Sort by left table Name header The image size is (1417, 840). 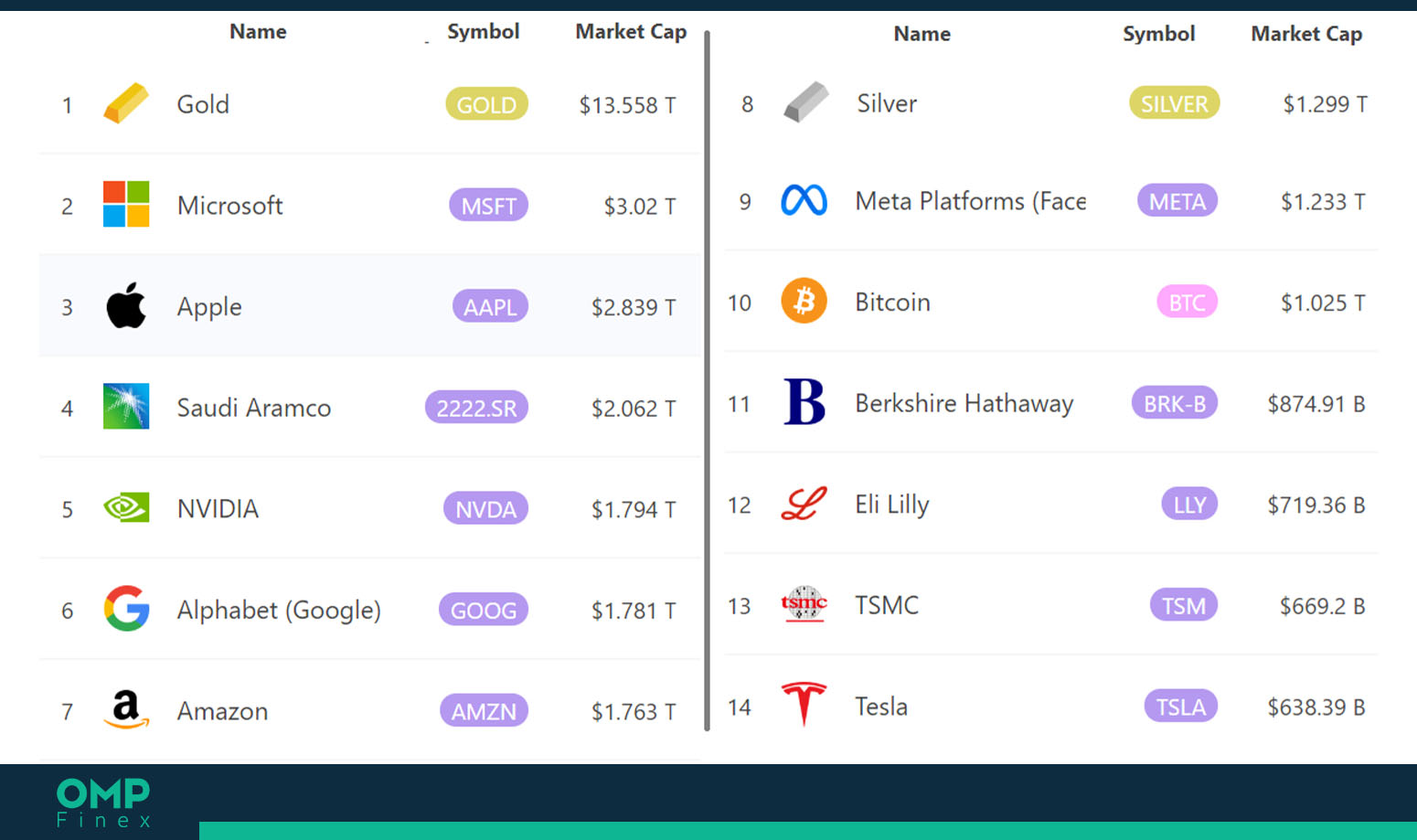pos(258,31)
